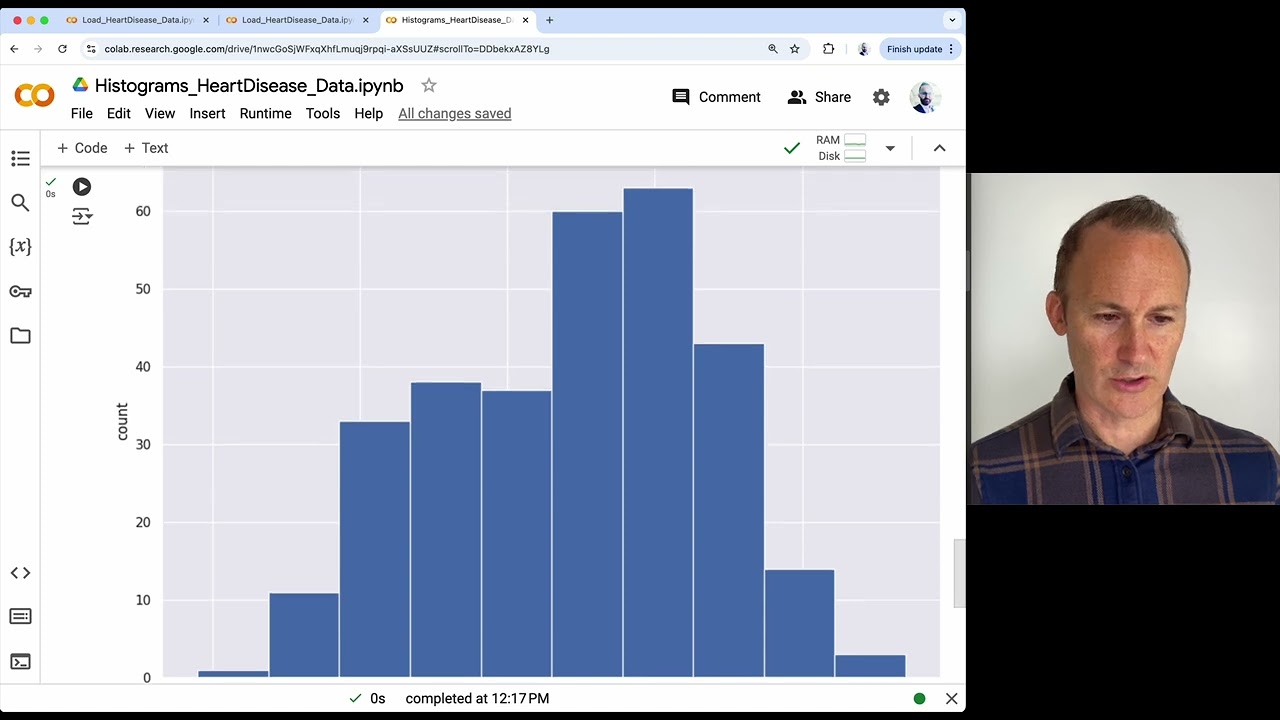Open the secrets key panel
This screenshot has height=720, width=1280.
tap(20, 291)
